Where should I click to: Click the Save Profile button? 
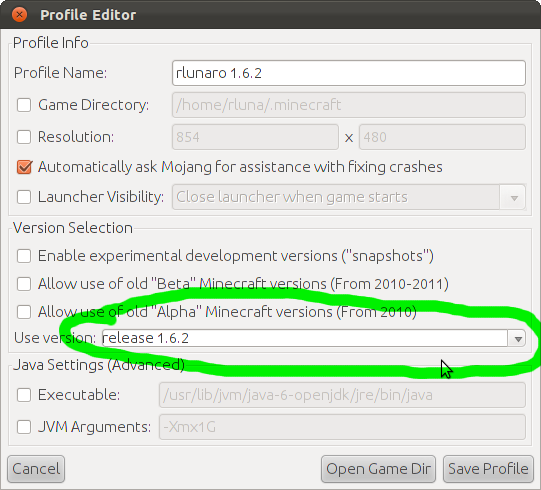click(488, 469)
